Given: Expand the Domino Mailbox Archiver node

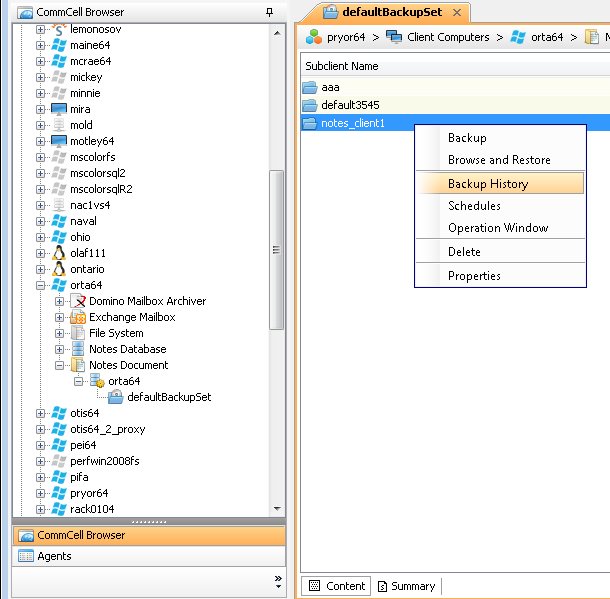Looking at the screenshot, I should 59,301.
